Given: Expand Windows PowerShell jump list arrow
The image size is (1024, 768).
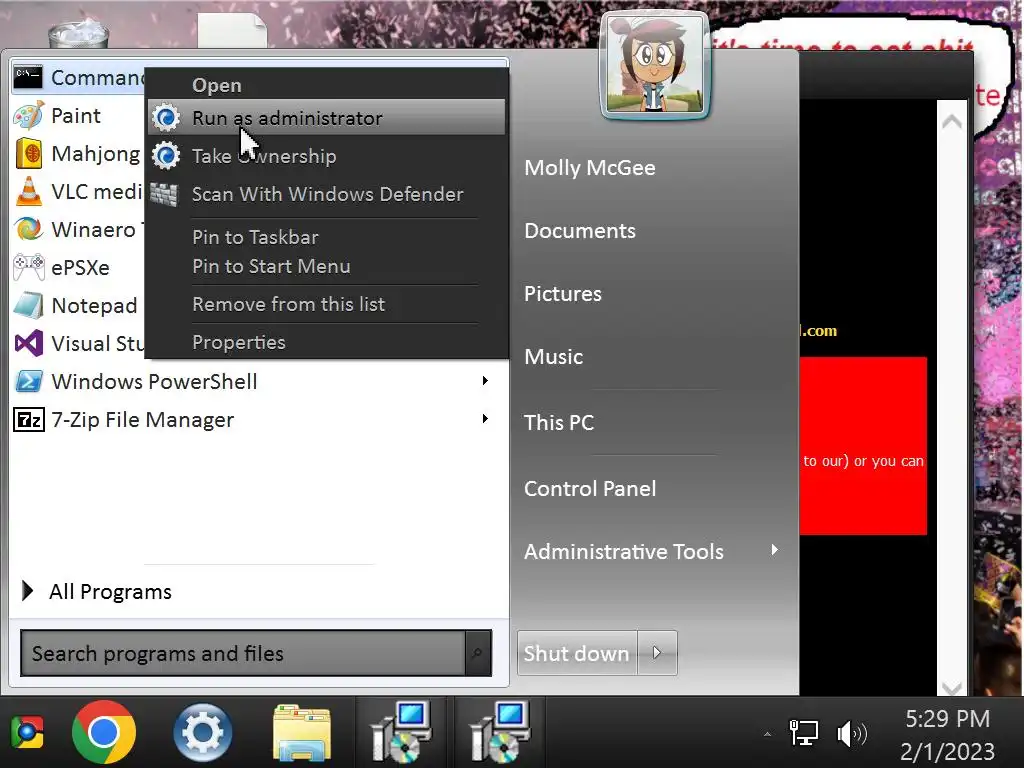Looking at the screenshot, I should 485,381.
